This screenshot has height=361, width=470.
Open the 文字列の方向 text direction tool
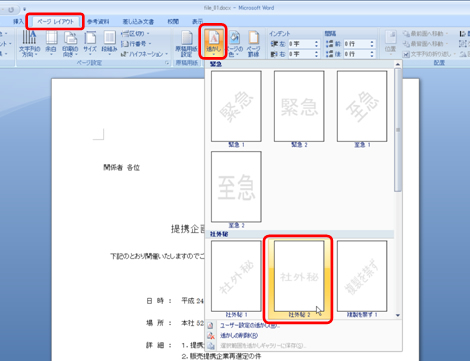click(x=29, y=43)
